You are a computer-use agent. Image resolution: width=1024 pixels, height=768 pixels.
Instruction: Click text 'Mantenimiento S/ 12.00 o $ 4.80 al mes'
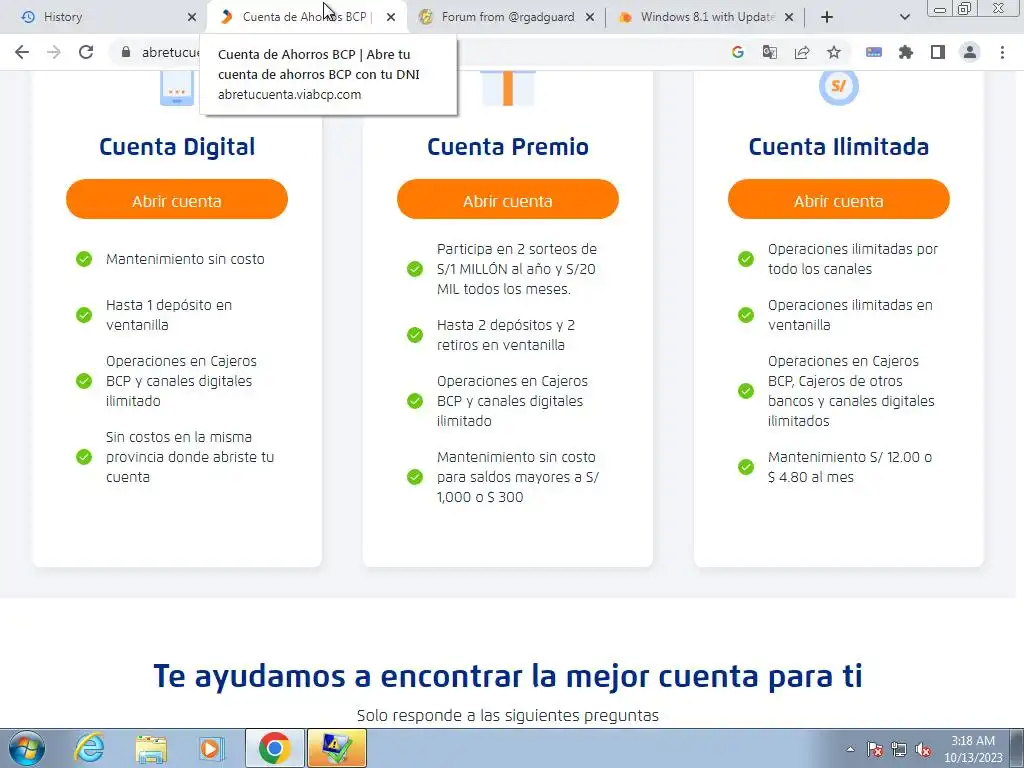(x=850, y=467)
